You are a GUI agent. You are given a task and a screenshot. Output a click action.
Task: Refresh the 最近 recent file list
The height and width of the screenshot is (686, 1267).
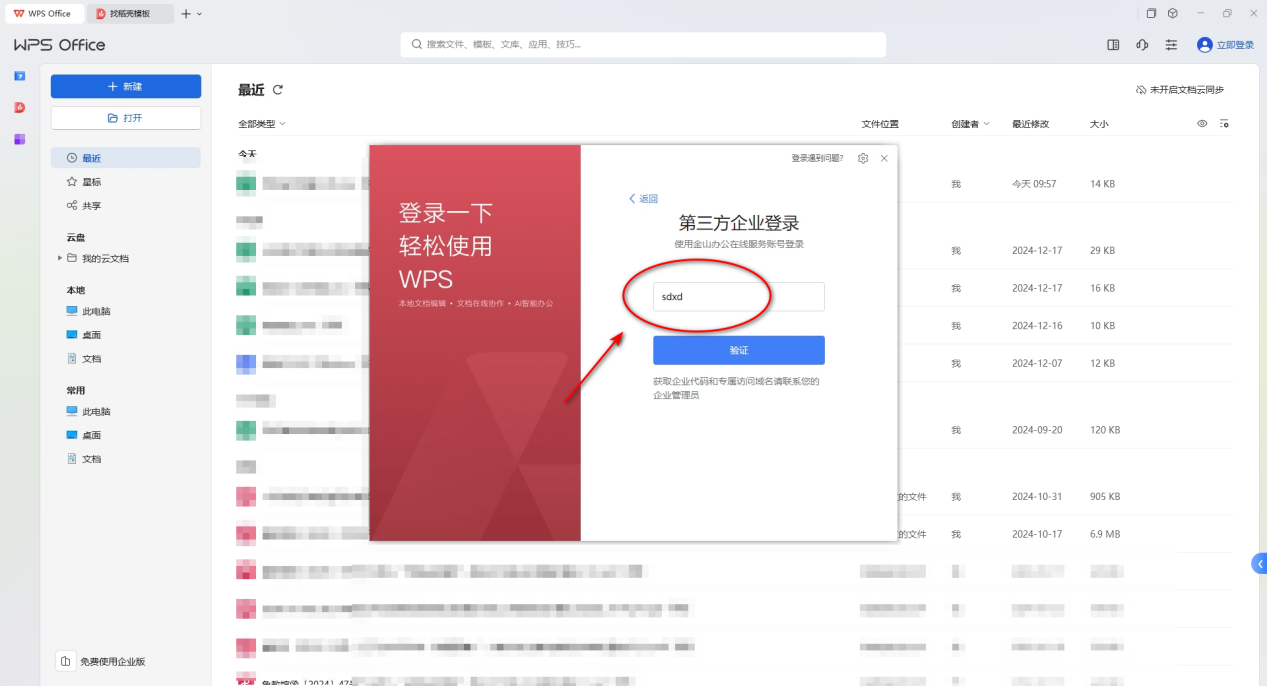pos(278,90)
